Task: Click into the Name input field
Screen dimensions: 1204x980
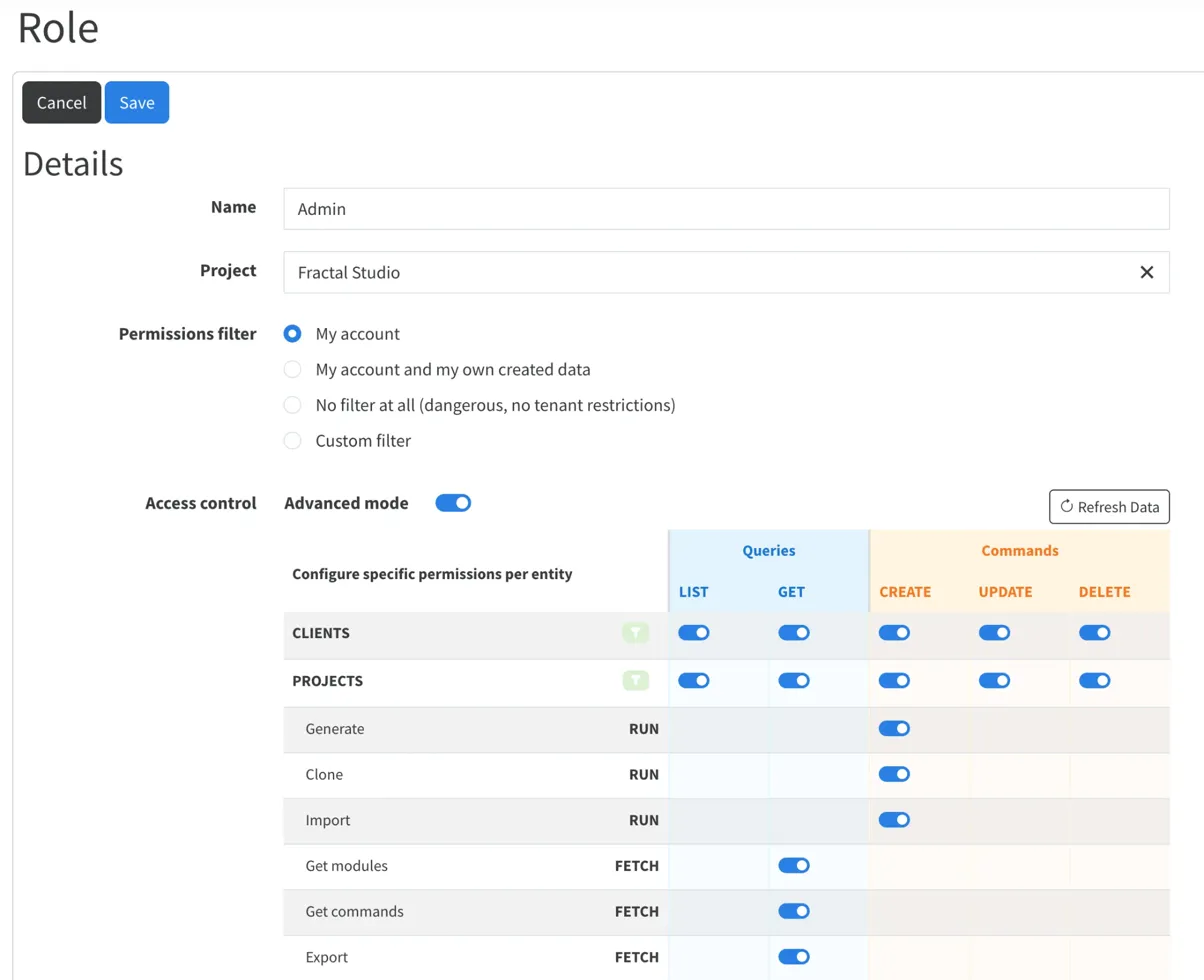Action: 726,209
